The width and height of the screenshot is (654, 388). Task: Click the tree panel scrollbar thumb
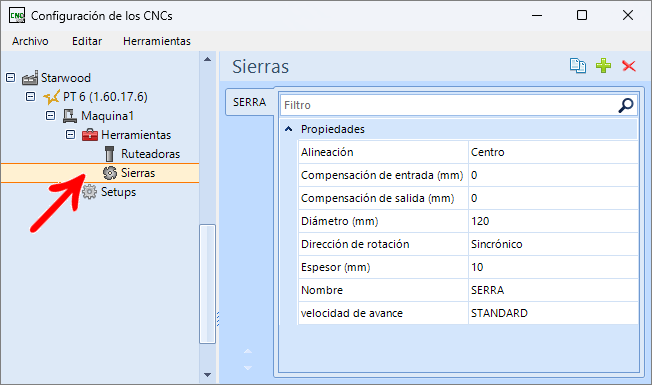(x=207, y=284)
